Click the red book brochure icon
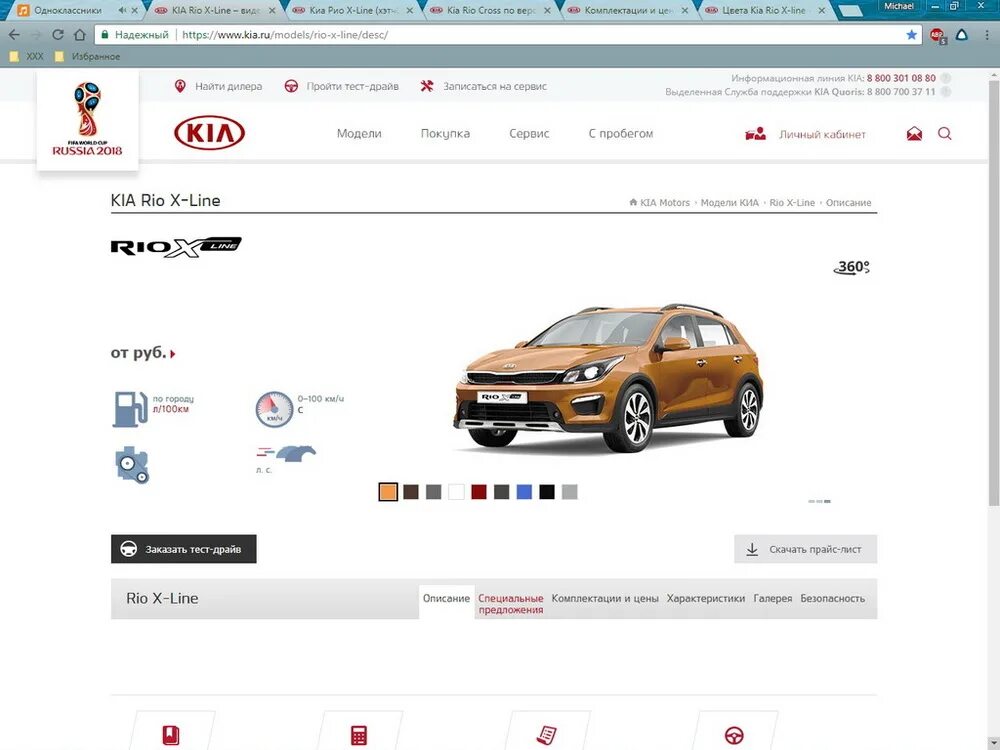The height and width of the screenshot is (750, 1000). pyautogui.click(x=171, y=735)
